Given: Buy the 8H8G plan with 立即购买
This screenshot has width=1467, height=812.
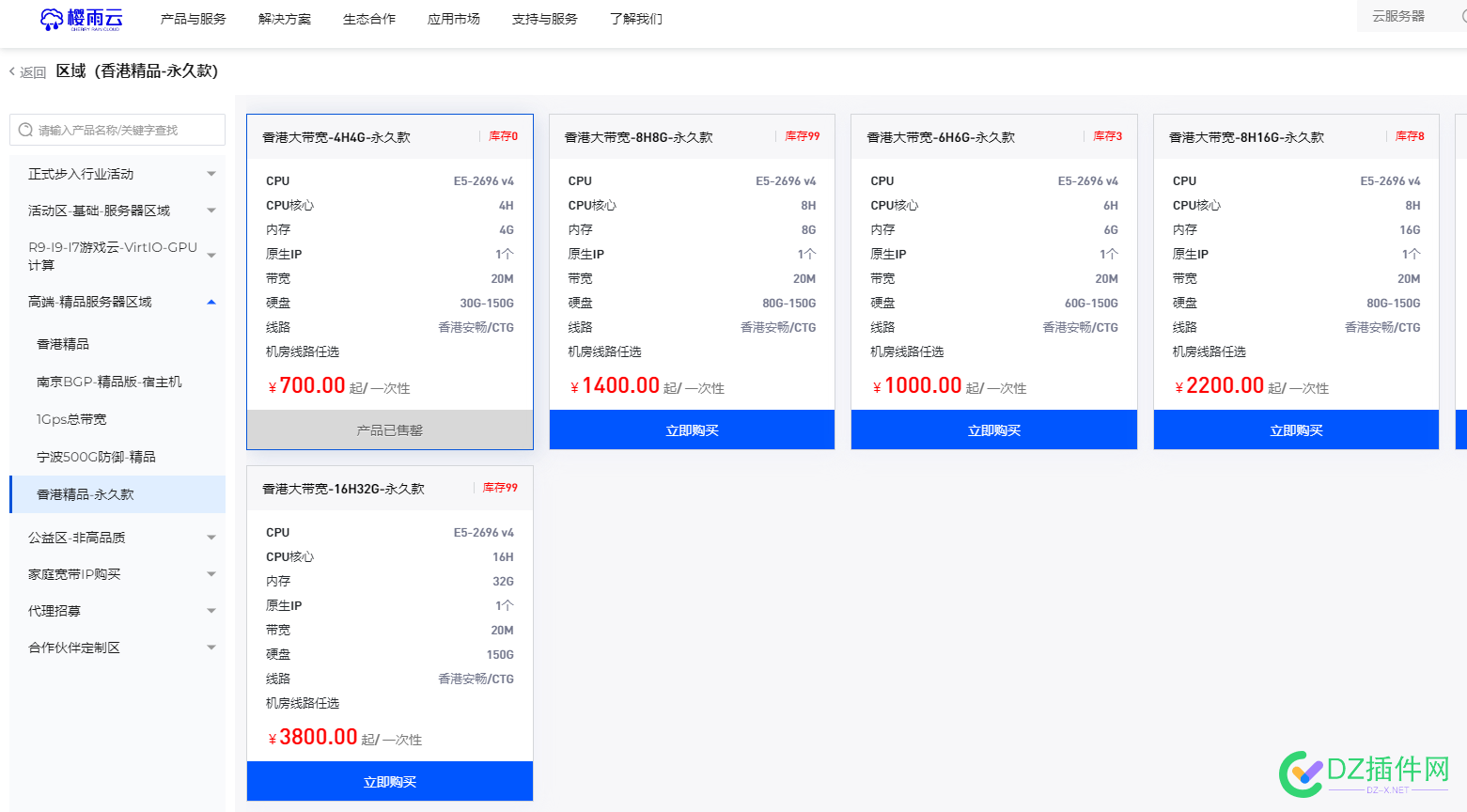Looking at the screenshot, I should (692, 429).
